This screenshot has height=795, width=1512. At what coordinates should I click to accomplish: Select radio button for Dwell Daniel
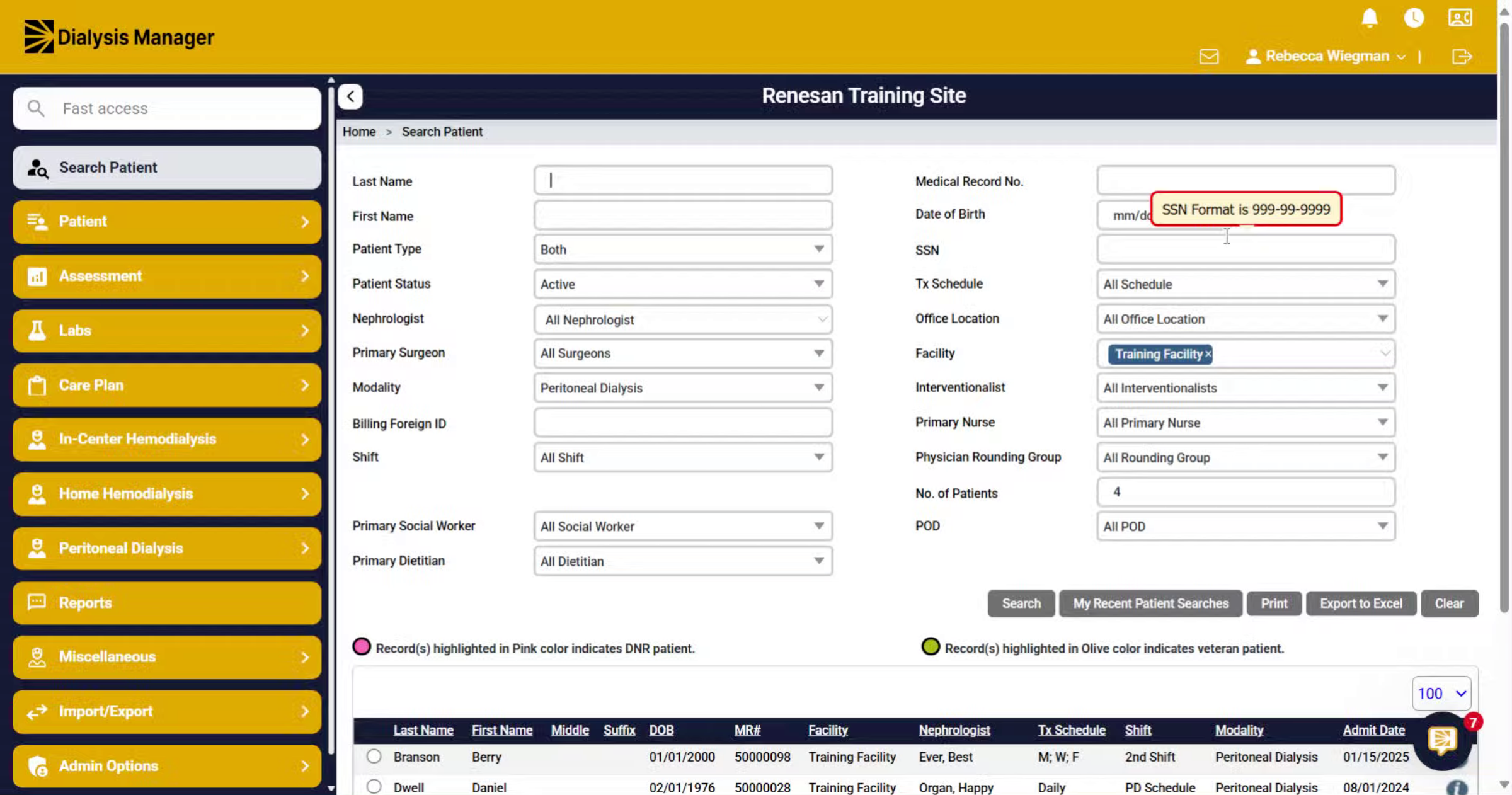[x=374, y=787]
